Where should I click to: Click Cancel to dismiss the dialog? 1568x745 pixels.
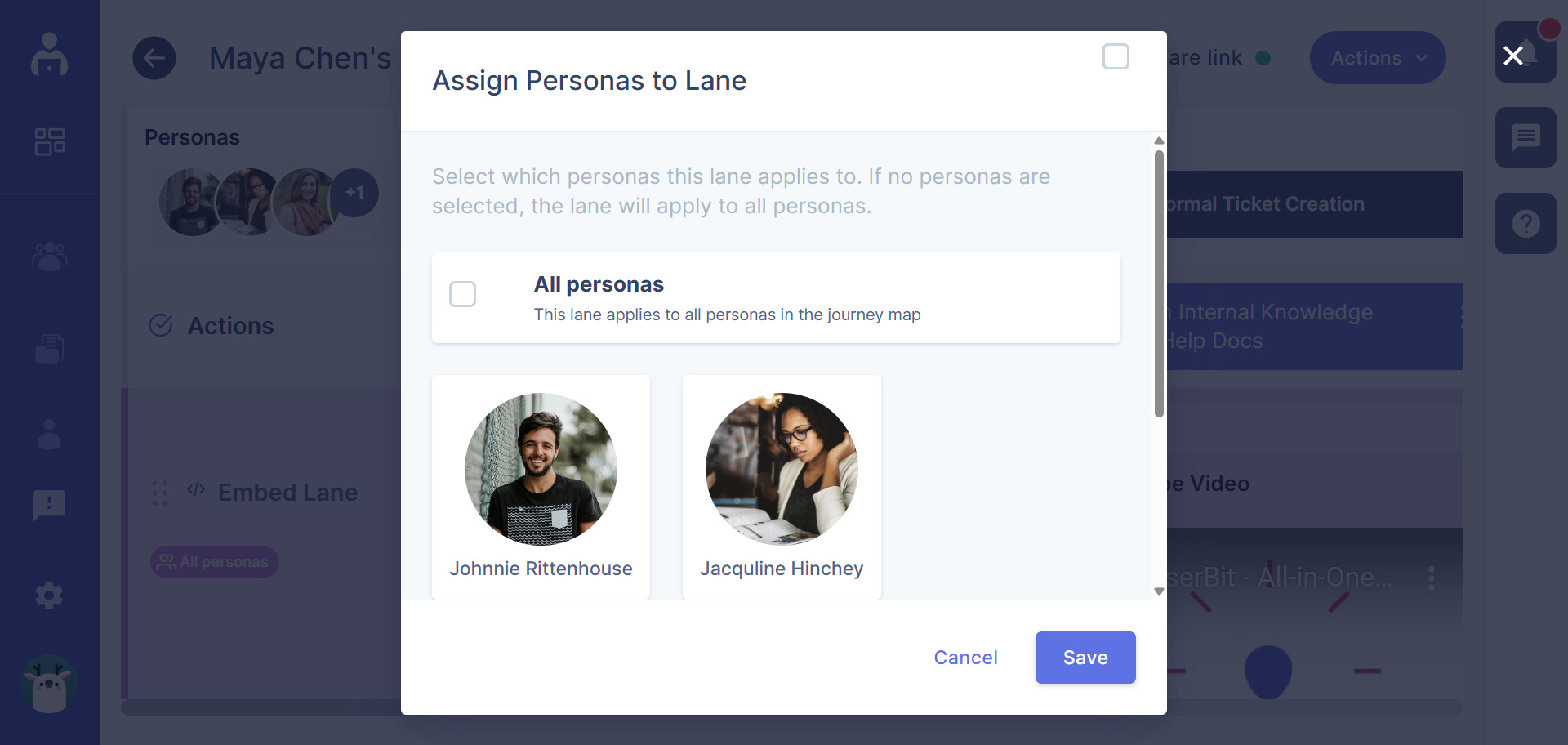965,657
